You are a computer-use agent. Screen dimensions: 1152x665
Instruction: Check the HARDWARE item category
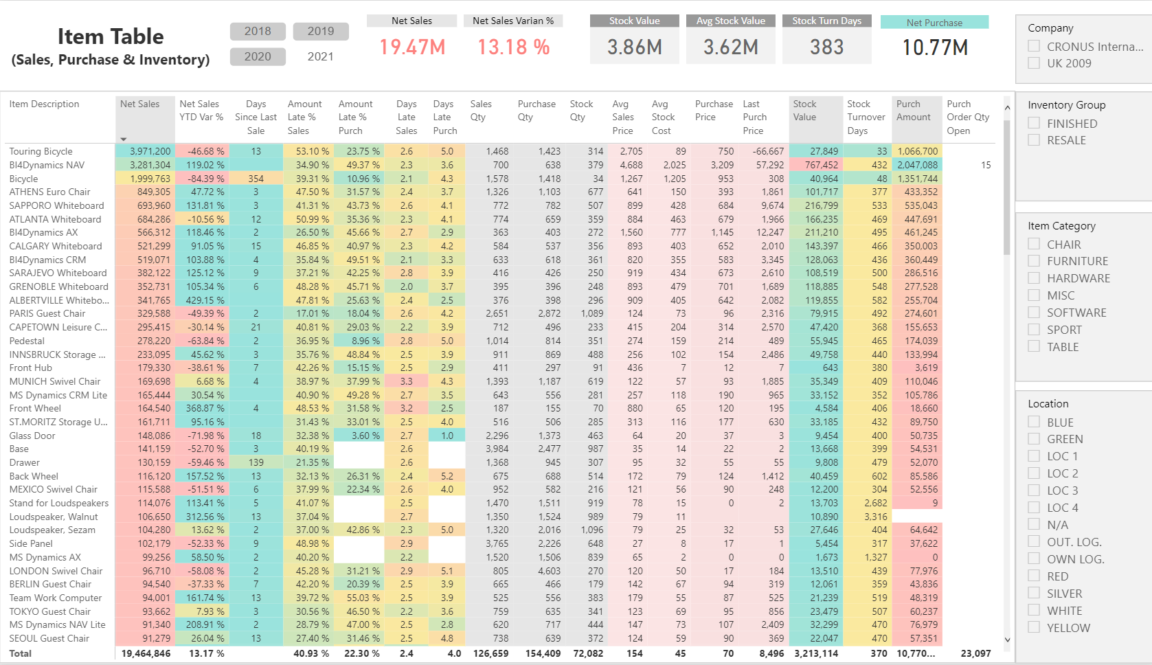1036,278
